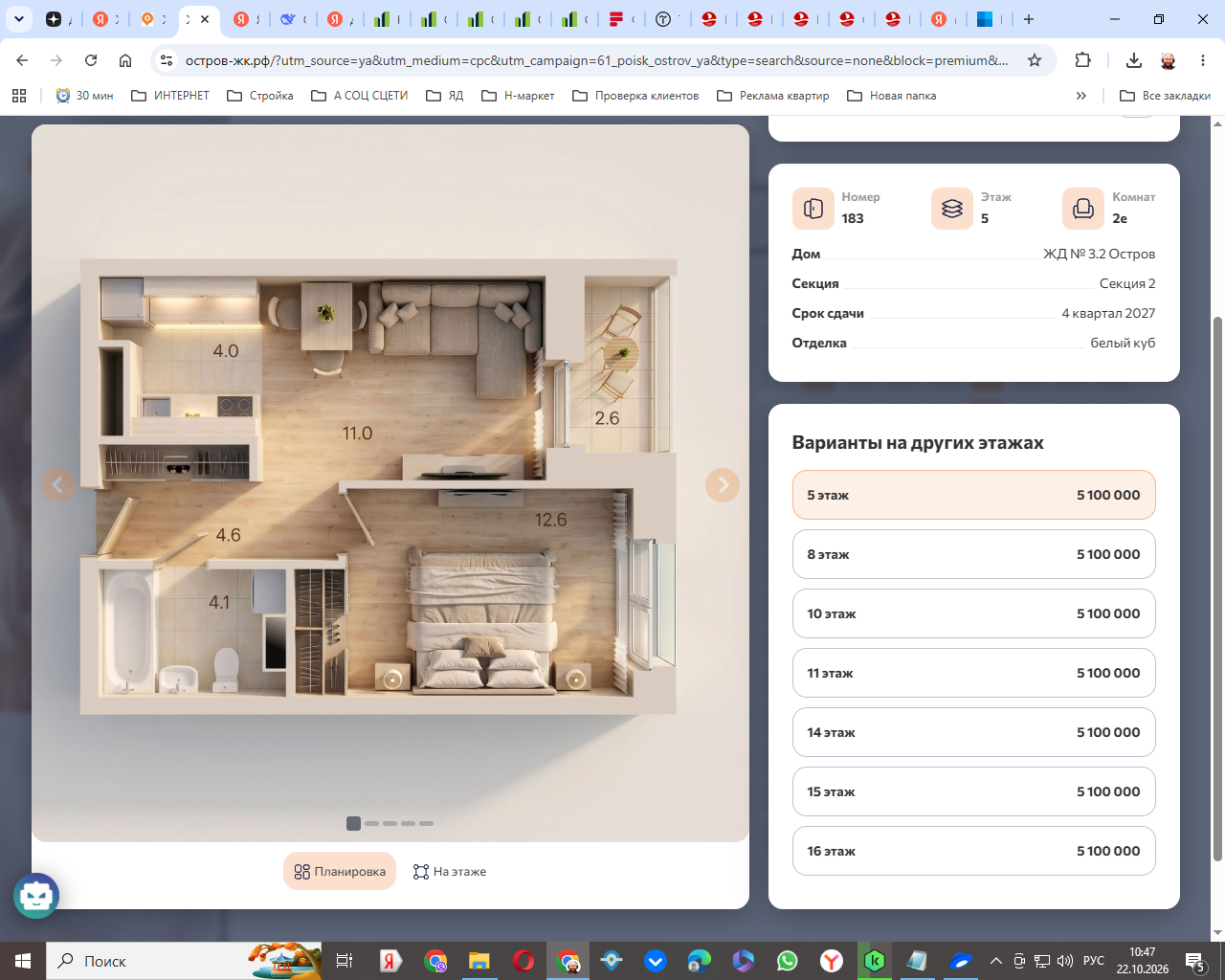Open the Стройка bookmarks folder

[260, 96]
